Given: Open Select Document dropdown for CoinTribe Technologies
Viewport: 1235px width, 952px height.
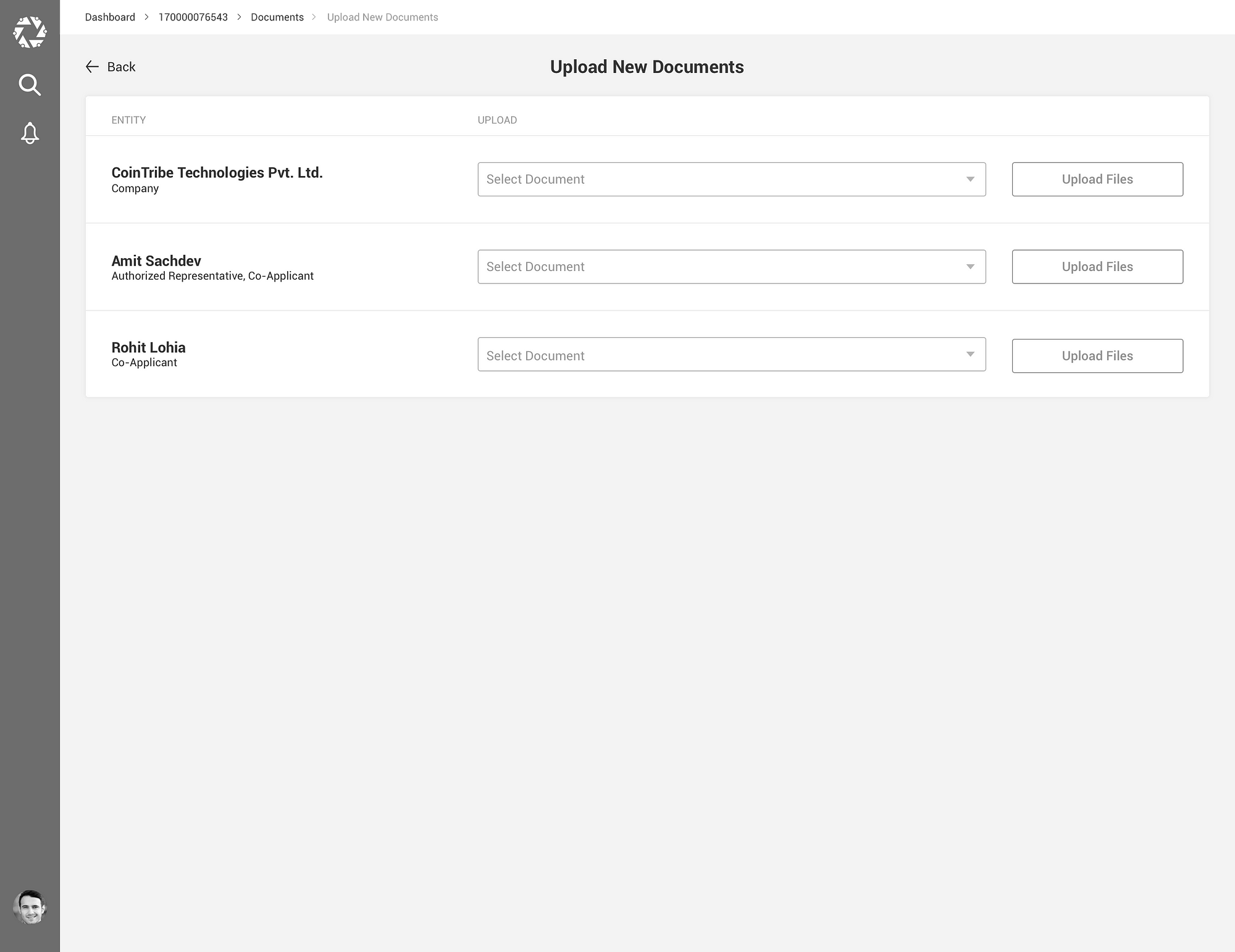Looking at the screenshot, I should tap(732, 179).
